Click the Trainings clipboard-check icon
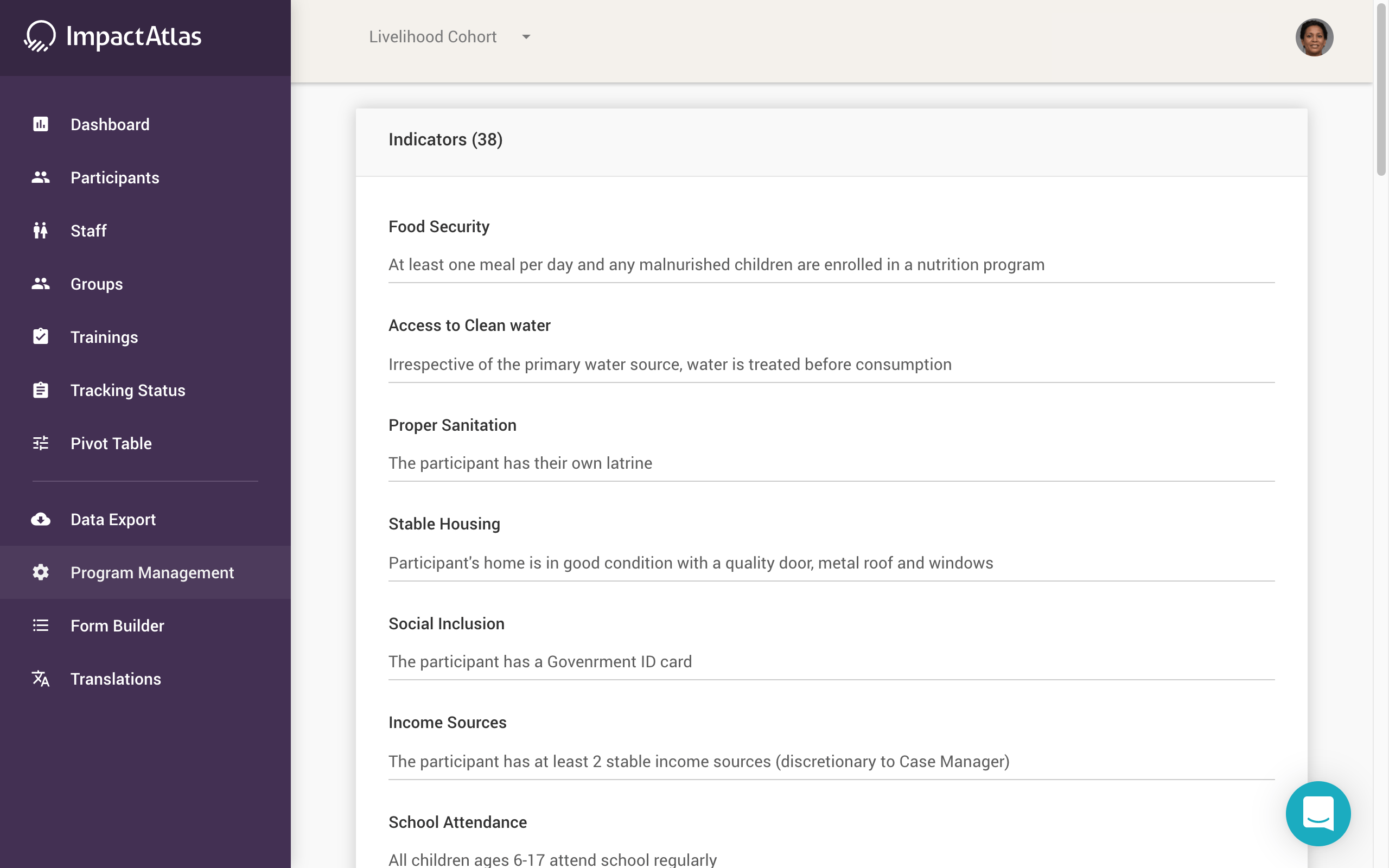Image resolution: width=1389 pixels, height=868 pixels. (41, 337)
